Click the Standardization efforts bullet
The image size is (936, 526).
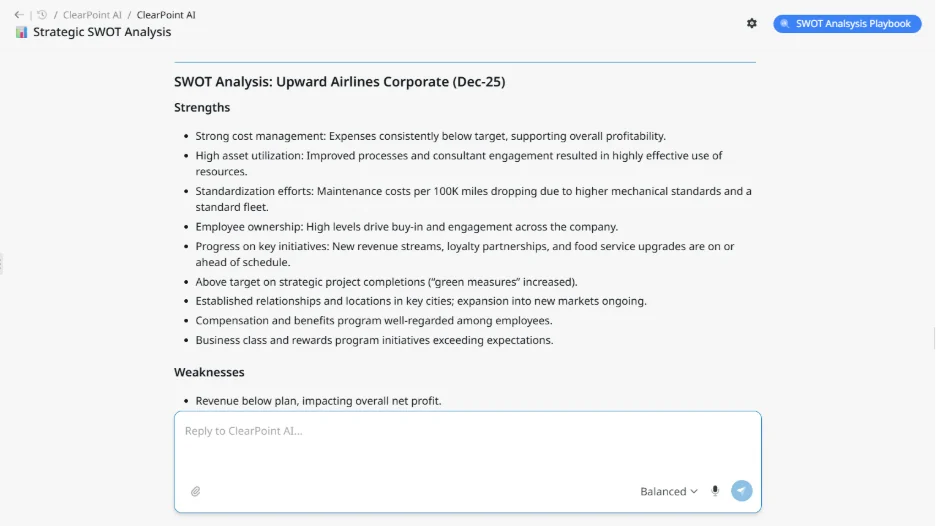coord(473,199)
